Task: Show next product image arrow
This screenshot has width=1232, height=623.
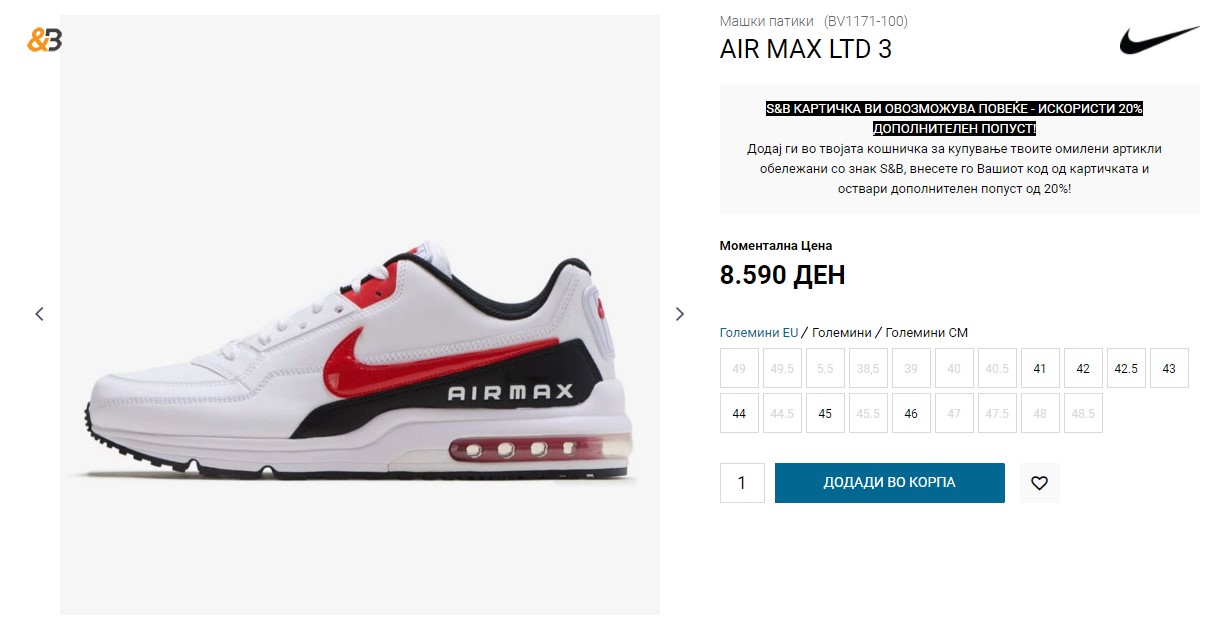Action: (x=680, y=314)
